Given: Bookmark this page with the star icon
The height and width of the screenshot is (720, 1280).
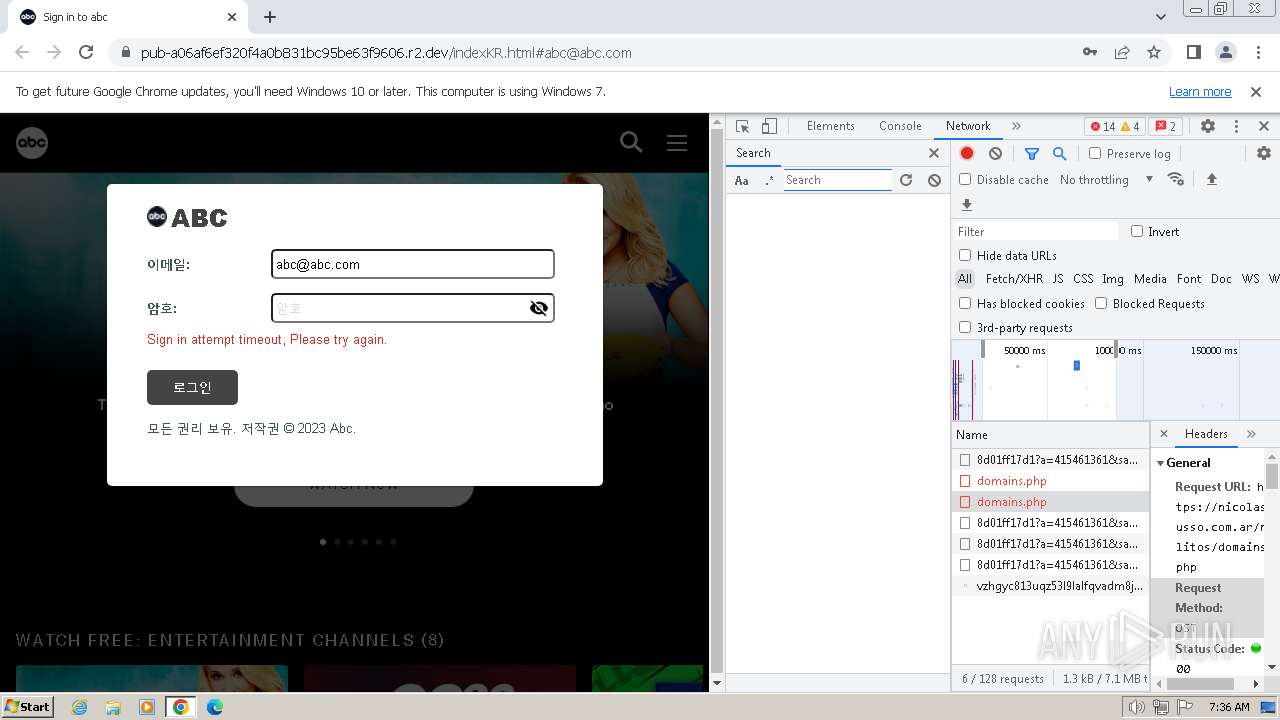Looking at the screenshot, I should (x=1154, y=52).
